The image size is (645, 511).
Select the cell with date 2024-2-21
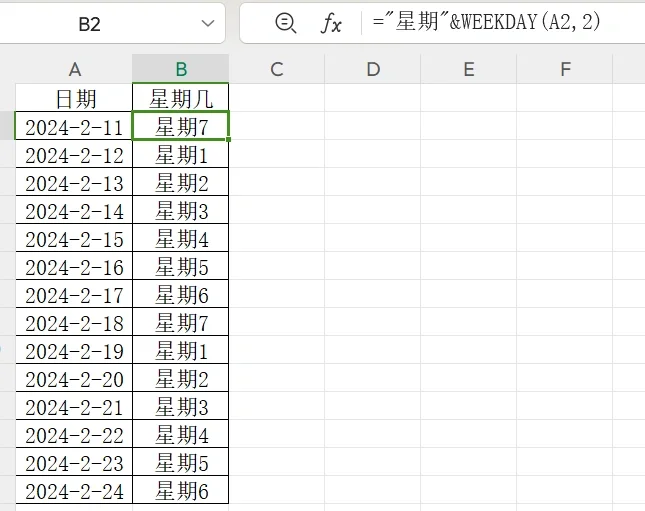coord(74,406)
